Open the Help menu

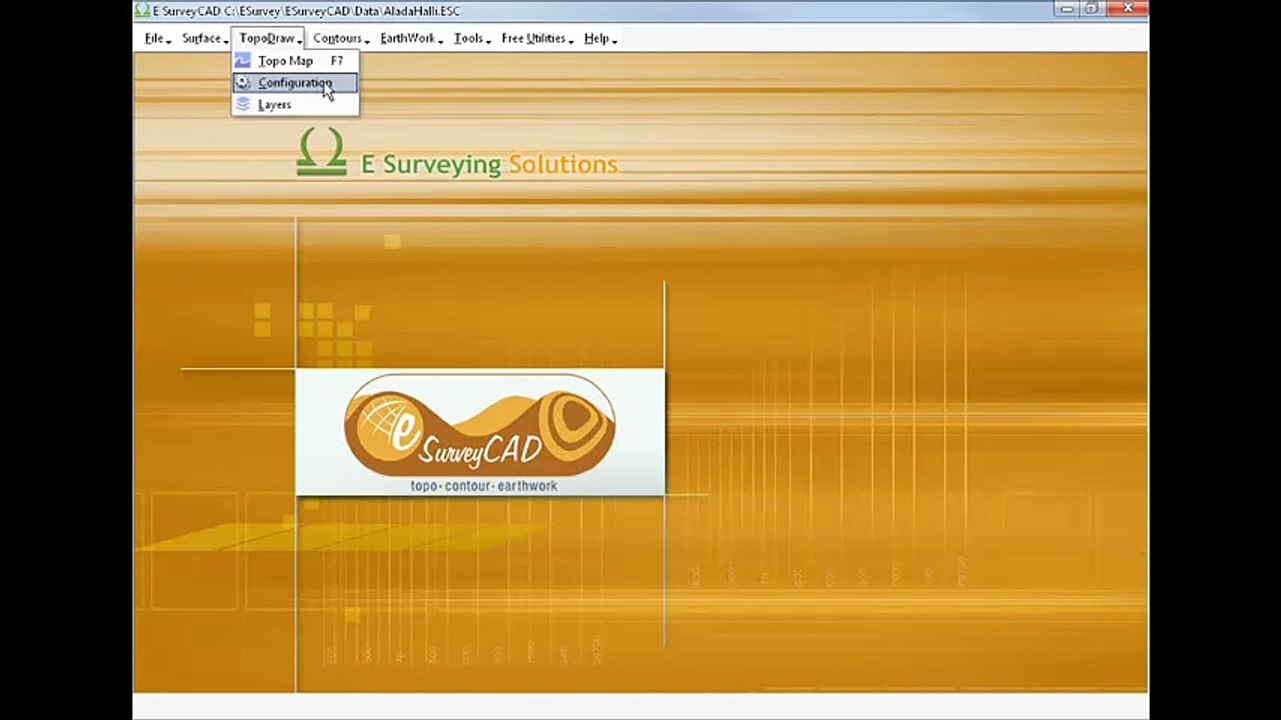tap(599, 38)
